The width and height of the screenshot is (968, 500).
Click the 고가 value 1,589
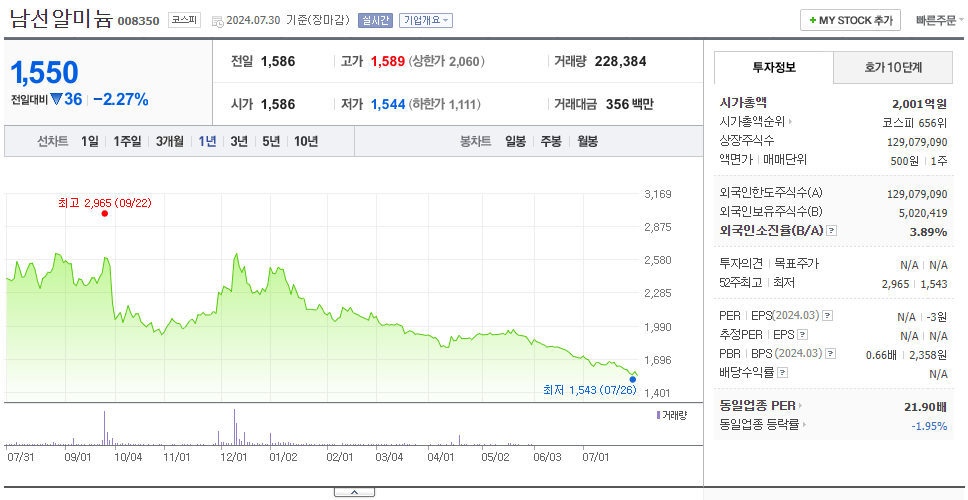point(388,62)
